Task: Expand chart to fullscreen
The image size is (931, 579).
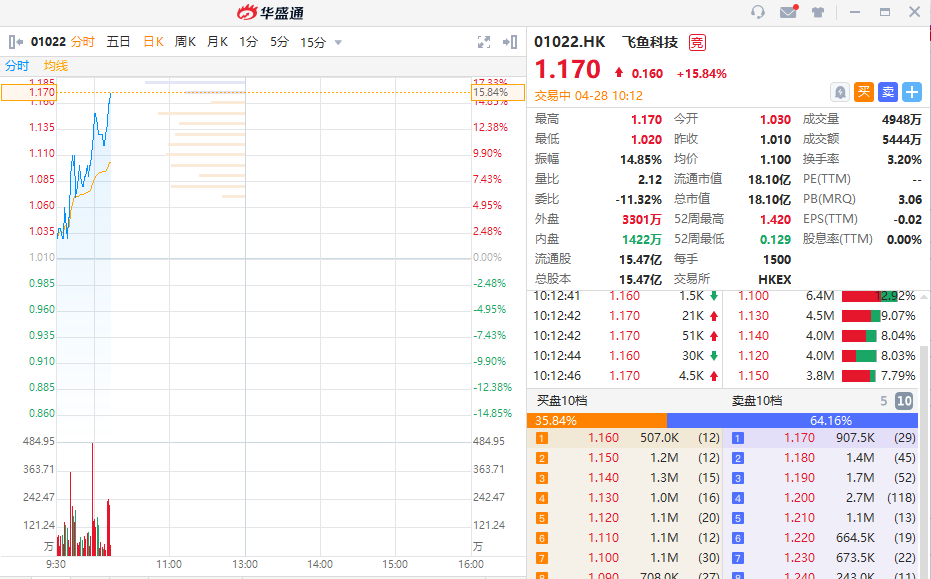Action: point(484,42)
